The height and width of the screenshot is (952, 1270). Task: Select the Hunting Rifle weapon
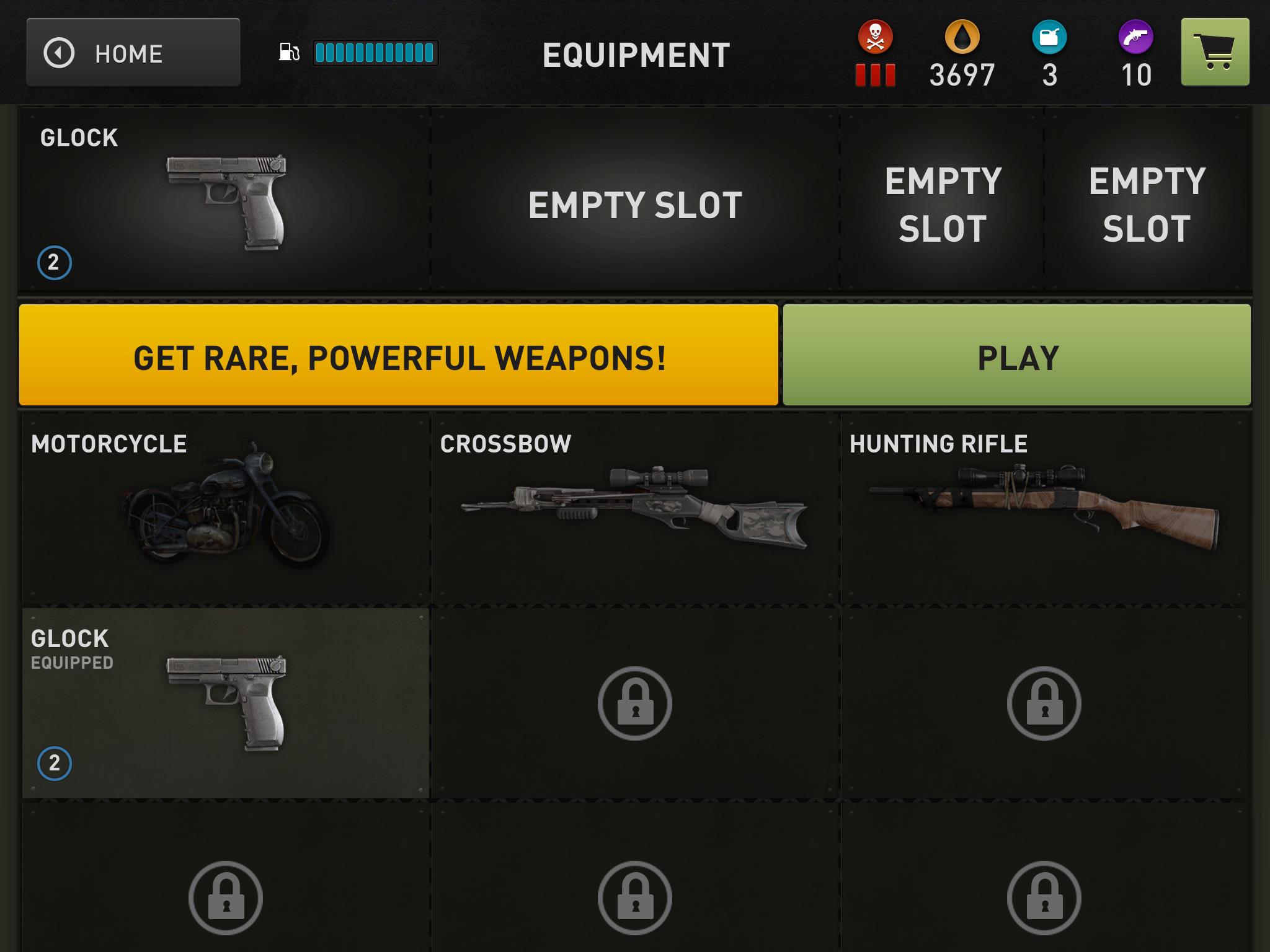1044,508
